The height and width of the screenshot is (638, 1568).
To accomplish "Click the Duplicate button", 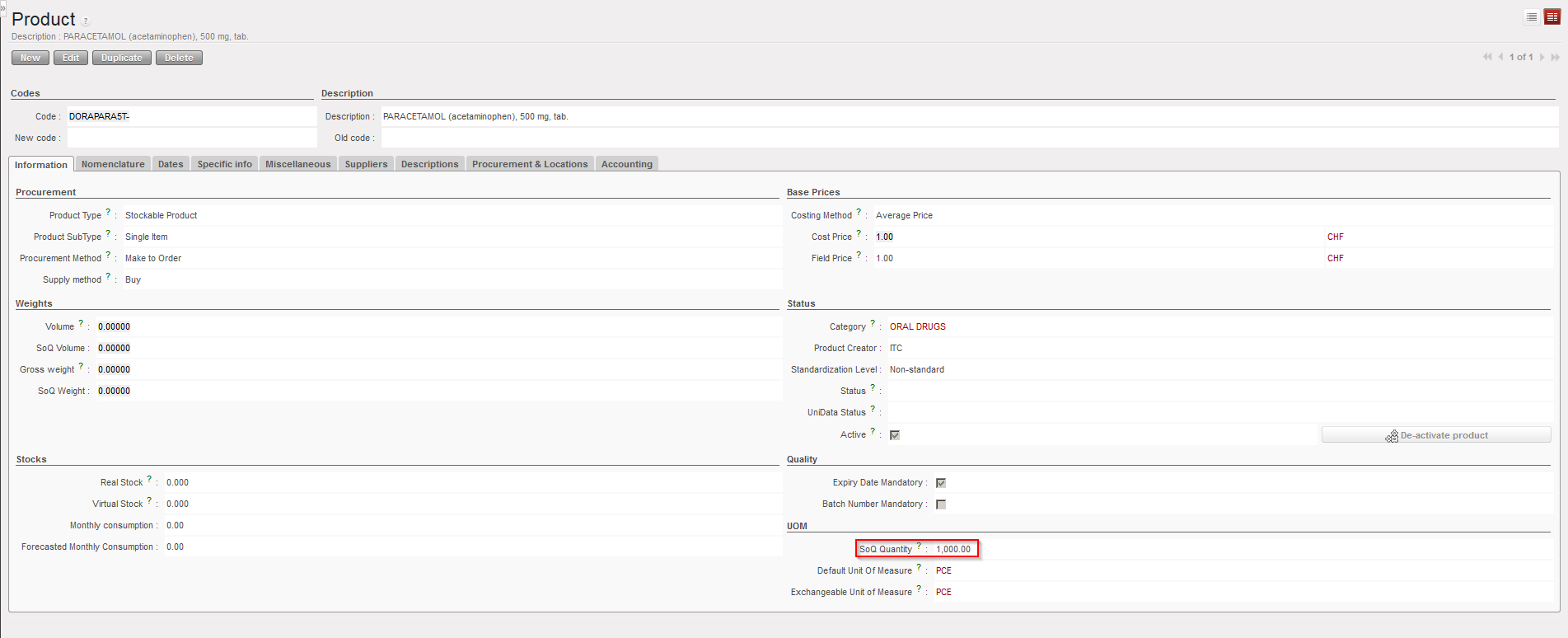I will coord(122,58).
